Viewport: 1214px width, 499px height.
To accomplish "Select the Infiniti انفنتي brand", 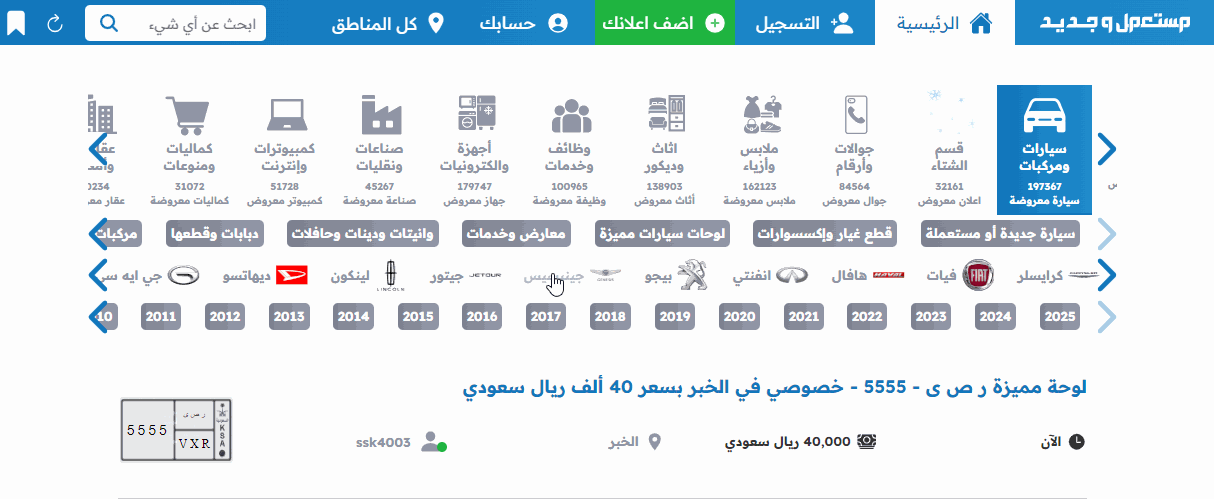I will tap(770, 274).
